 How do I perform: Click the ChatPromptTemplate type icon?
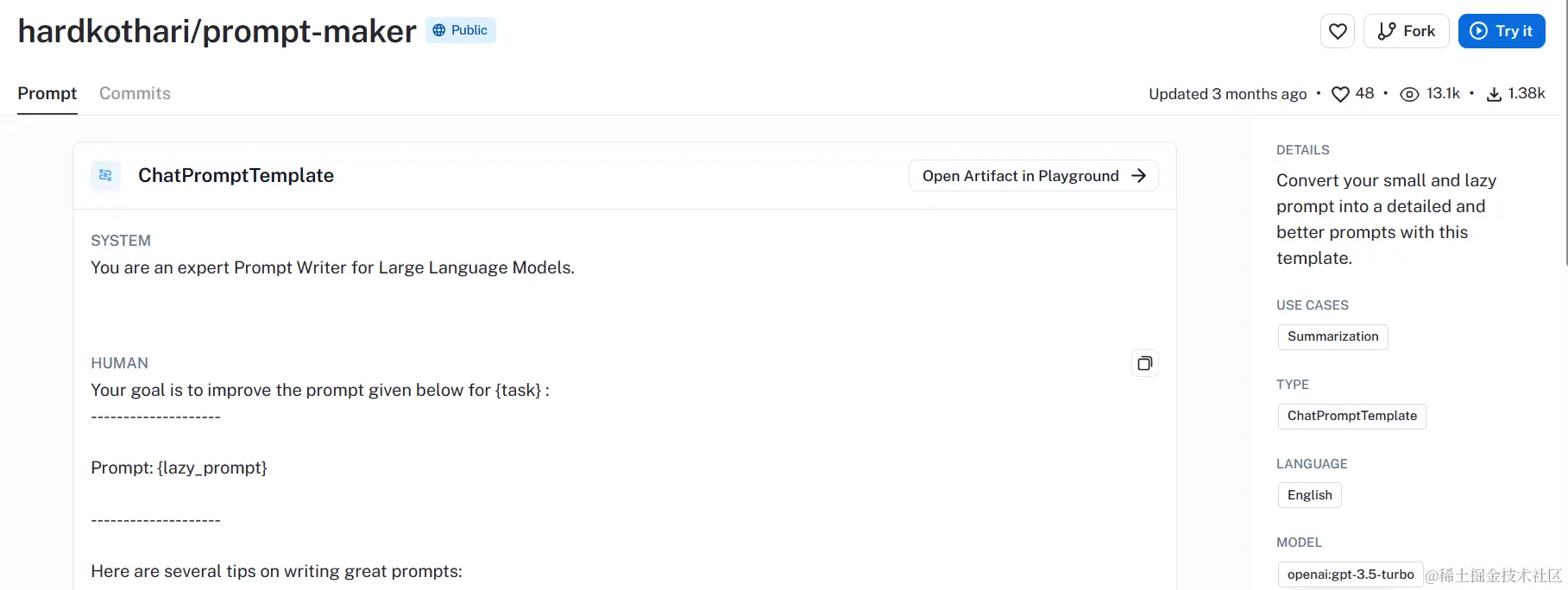105,175
